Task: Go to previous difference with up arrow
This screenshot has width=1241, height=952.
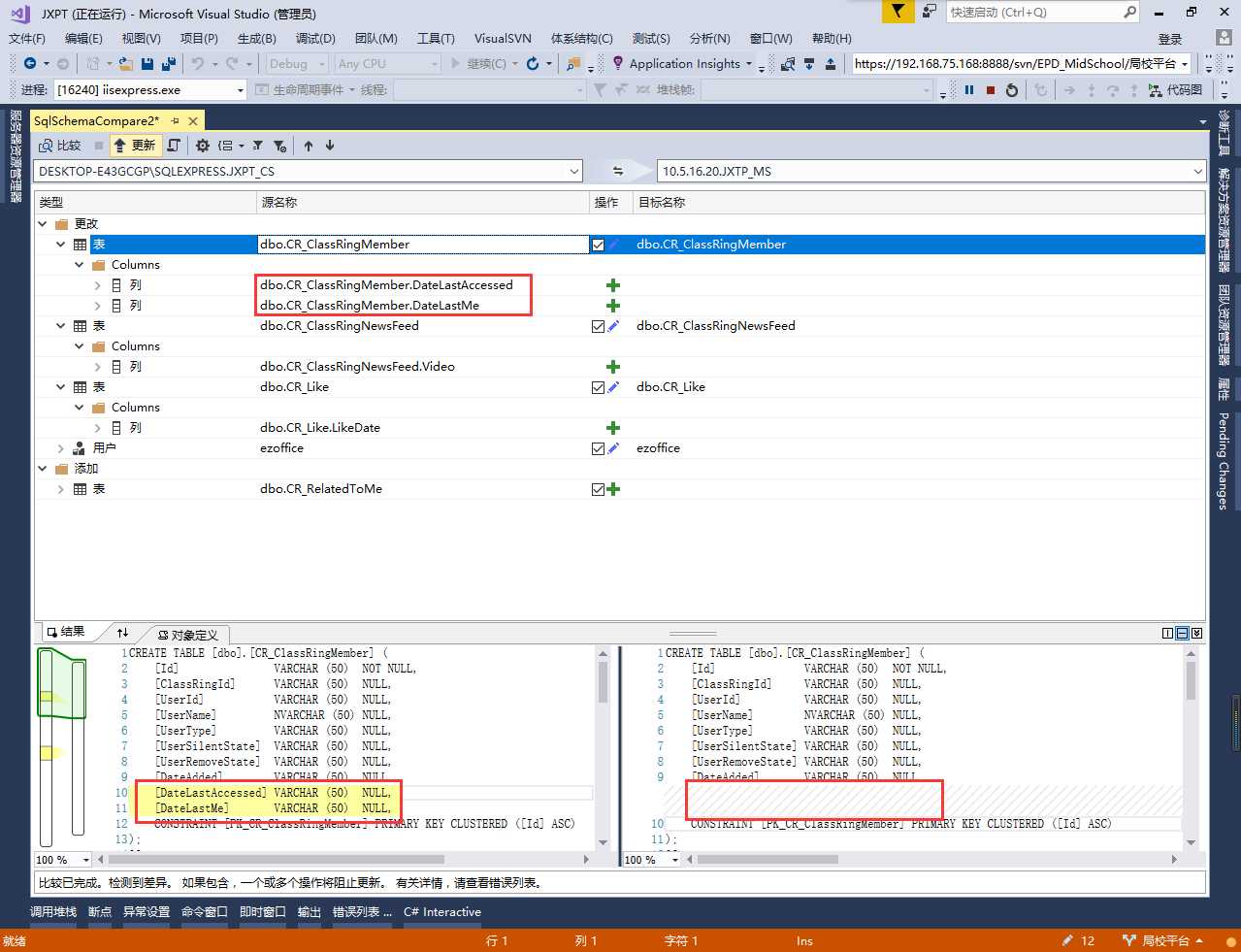Action: point(309,146)
